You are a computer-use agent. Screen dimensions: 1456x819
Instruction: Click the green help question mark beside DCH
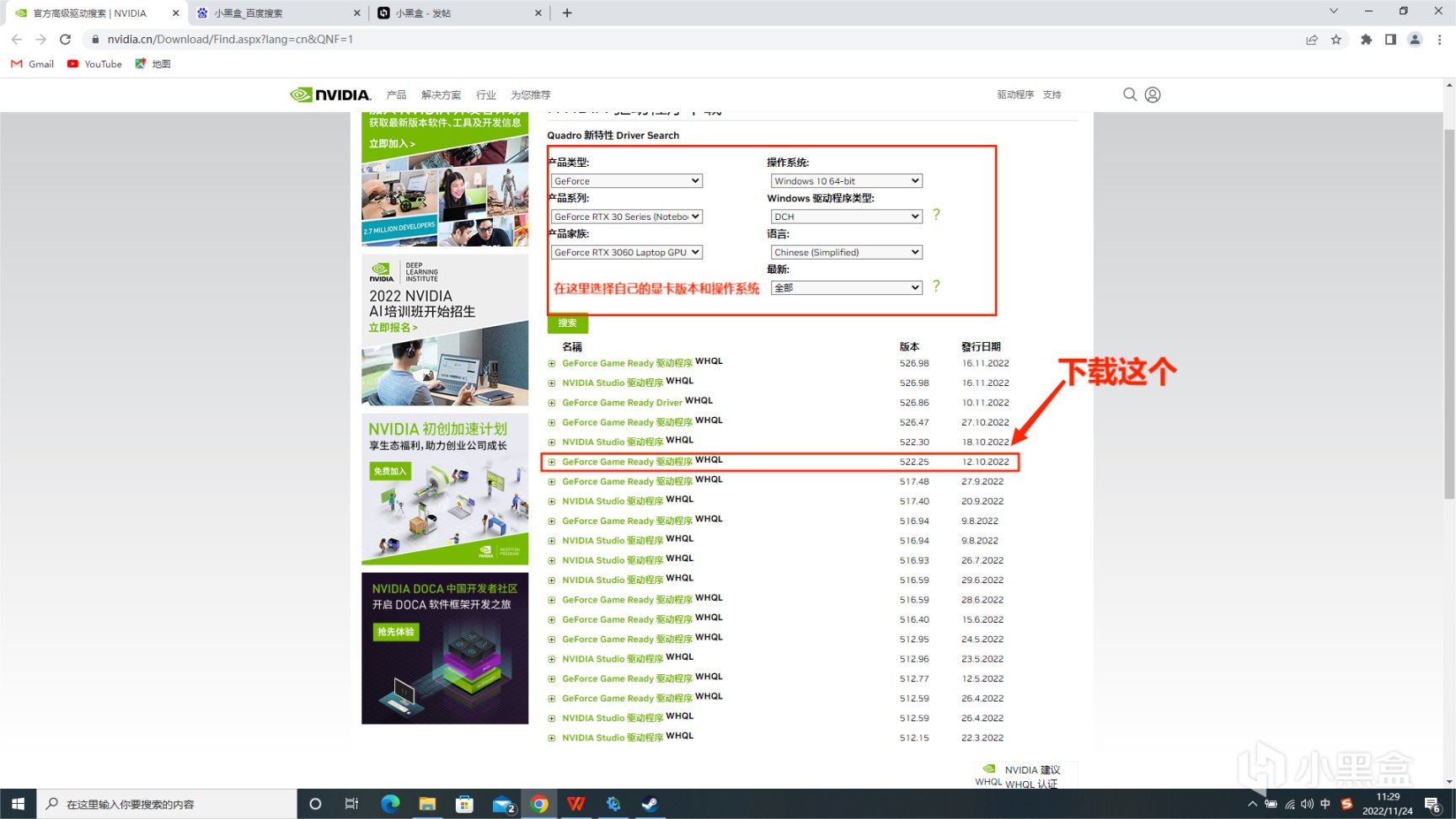click(x=936, y=215)
